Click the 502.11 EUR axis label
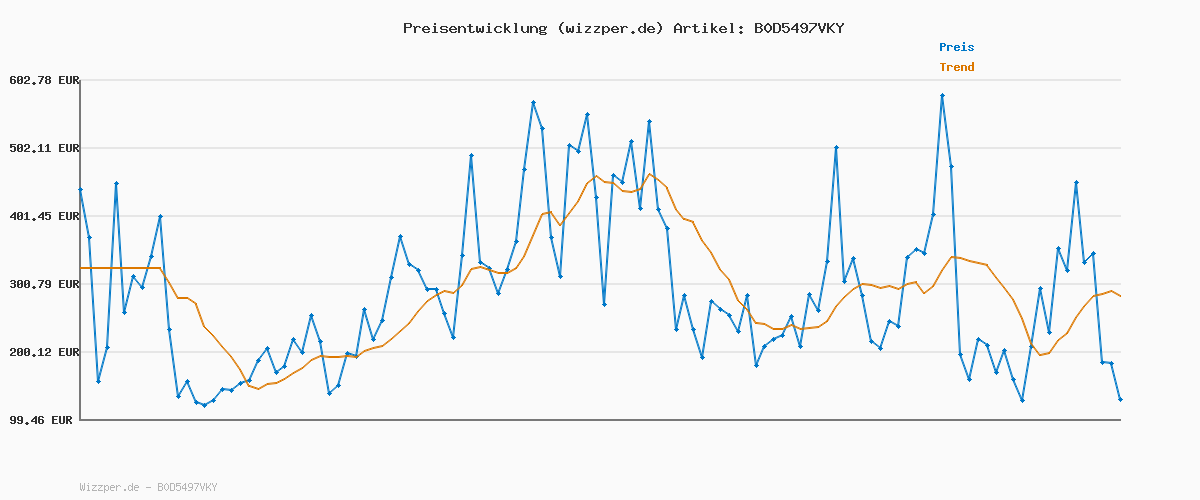Image resolution: width=1200 pixels, height=500 pixels. (x=44, y=148)
